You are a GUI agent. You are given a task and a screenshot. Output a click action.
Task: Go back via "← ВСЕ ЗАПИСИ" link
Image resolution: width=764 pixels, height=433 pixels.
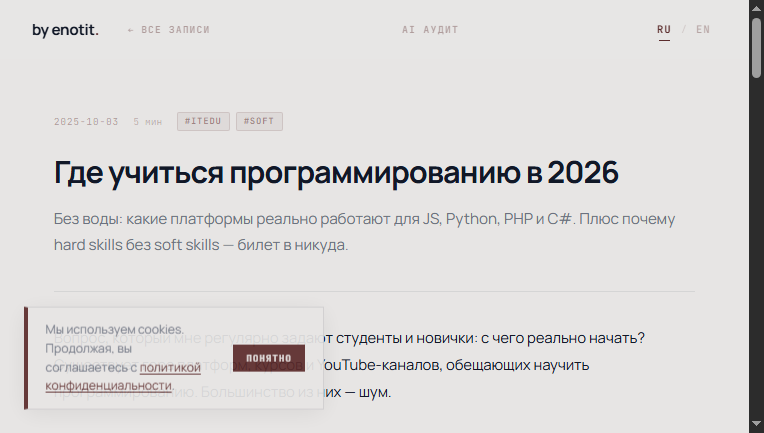pyautogui.click(x=169, y=30)
